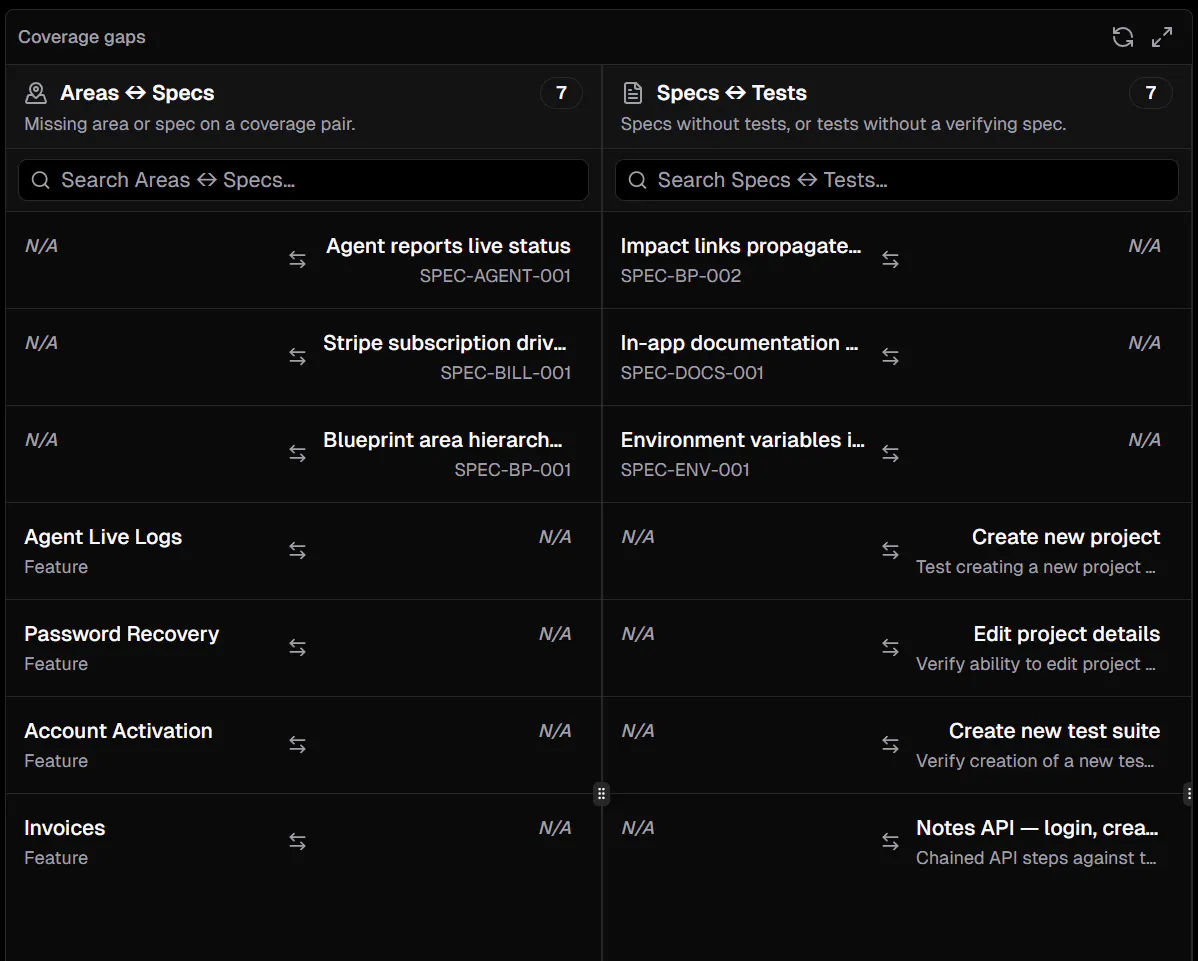This screenshot has height=961, width=1198.
Task: Focus the Search Specs ↔ Tests field
Action: point(896,180)
